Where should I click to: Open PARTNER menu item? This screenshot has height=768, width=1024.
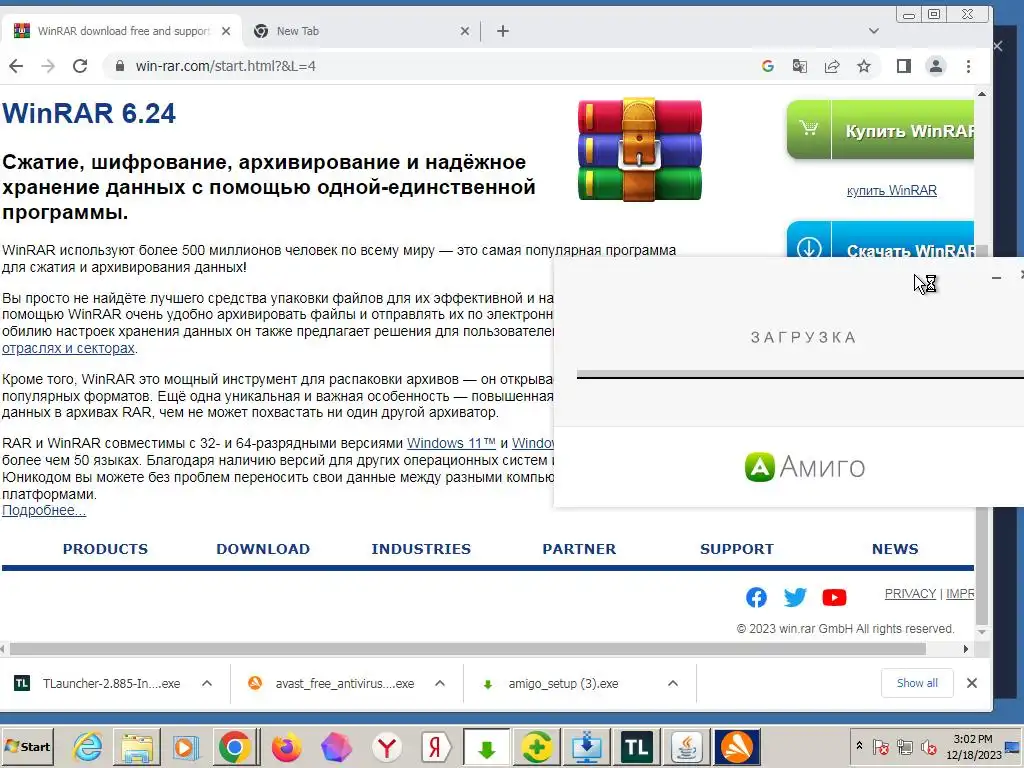point(579,549)
